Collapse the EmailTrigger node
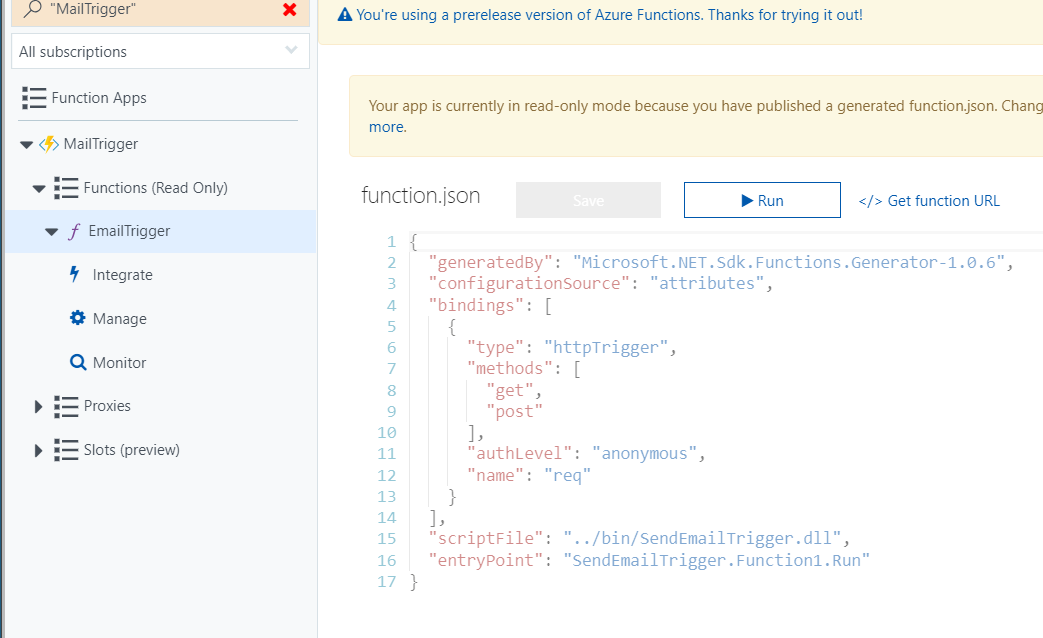1043x638 pixels. click(x=51, y=231)
